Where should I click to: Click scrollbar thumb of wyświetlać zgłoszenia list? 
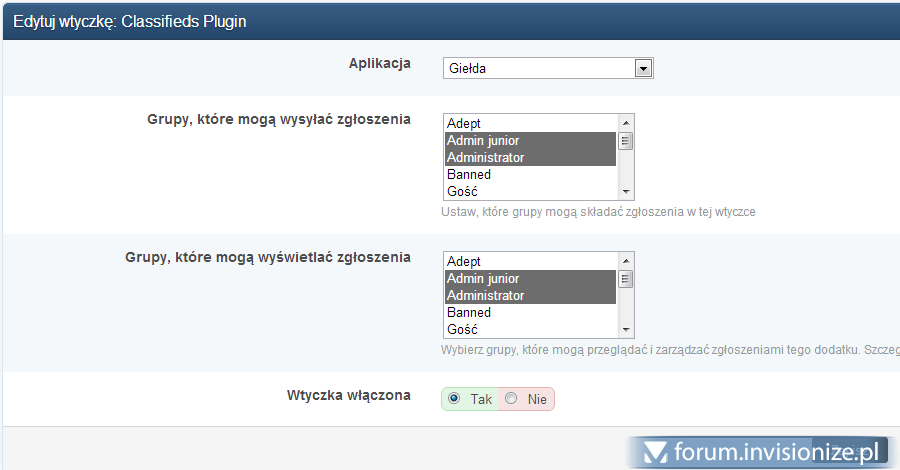(x=626, y=279)
